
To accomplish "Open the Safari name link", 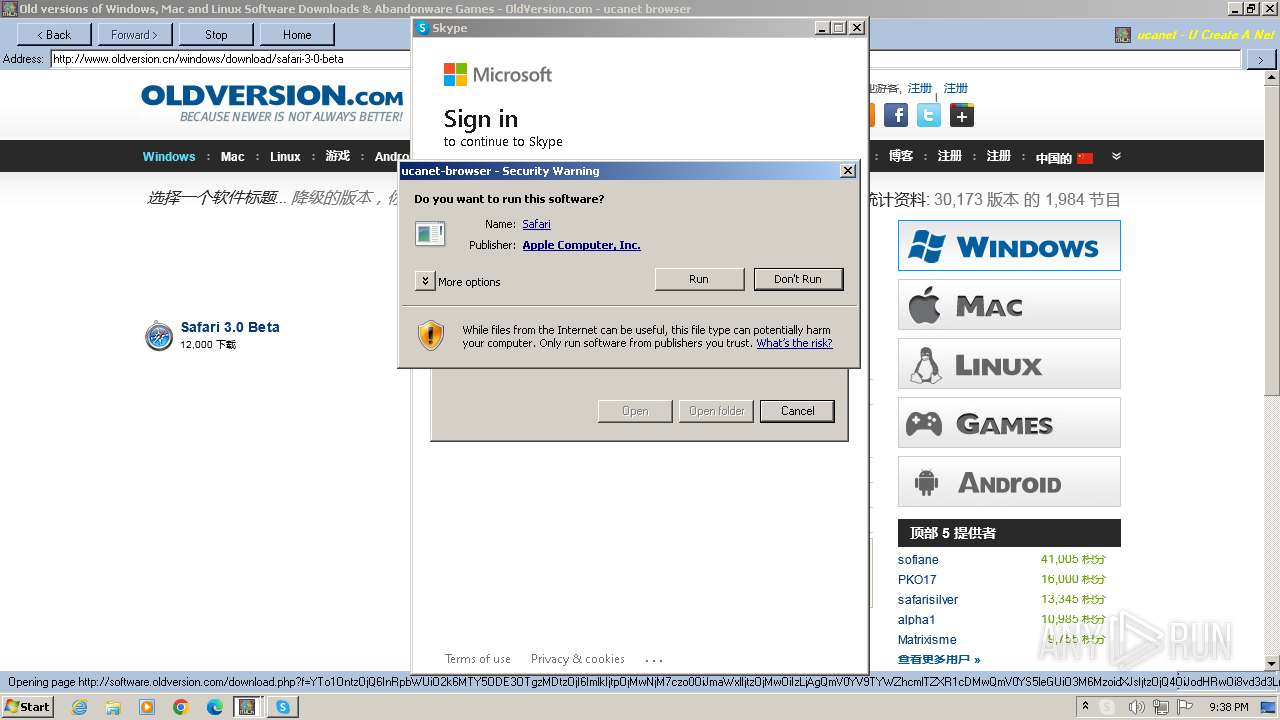I will click(x=536, y=224).
